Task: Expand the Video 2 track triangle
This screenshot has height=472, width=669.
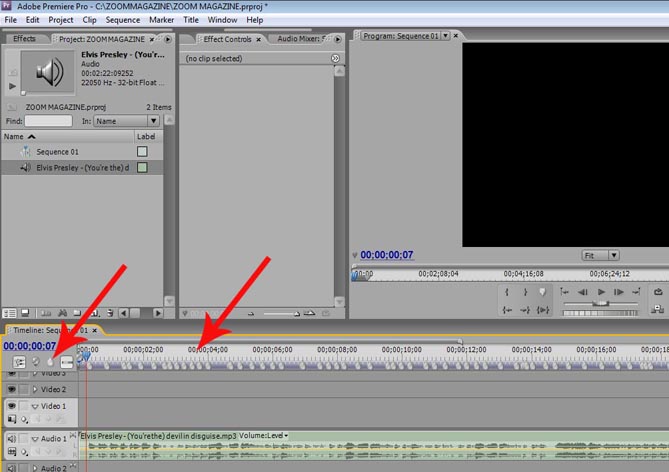Action: [35, 389]
